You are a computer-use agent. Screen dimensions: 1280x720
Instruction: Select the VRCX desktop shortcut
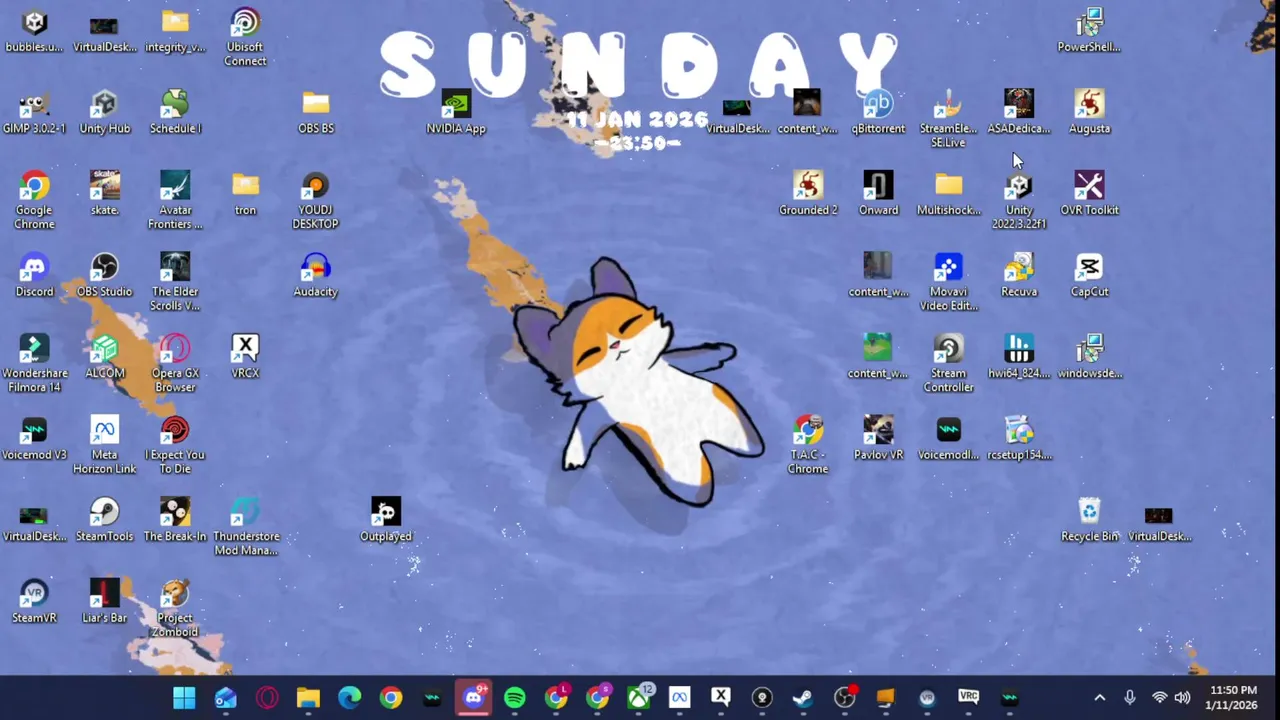(x=245, y=357)
